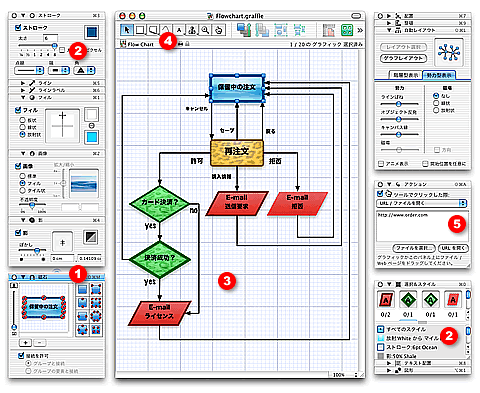Show more toolbar items via » chevron
The height and width of the screenshot is (393, 480).
coord(360,30)
